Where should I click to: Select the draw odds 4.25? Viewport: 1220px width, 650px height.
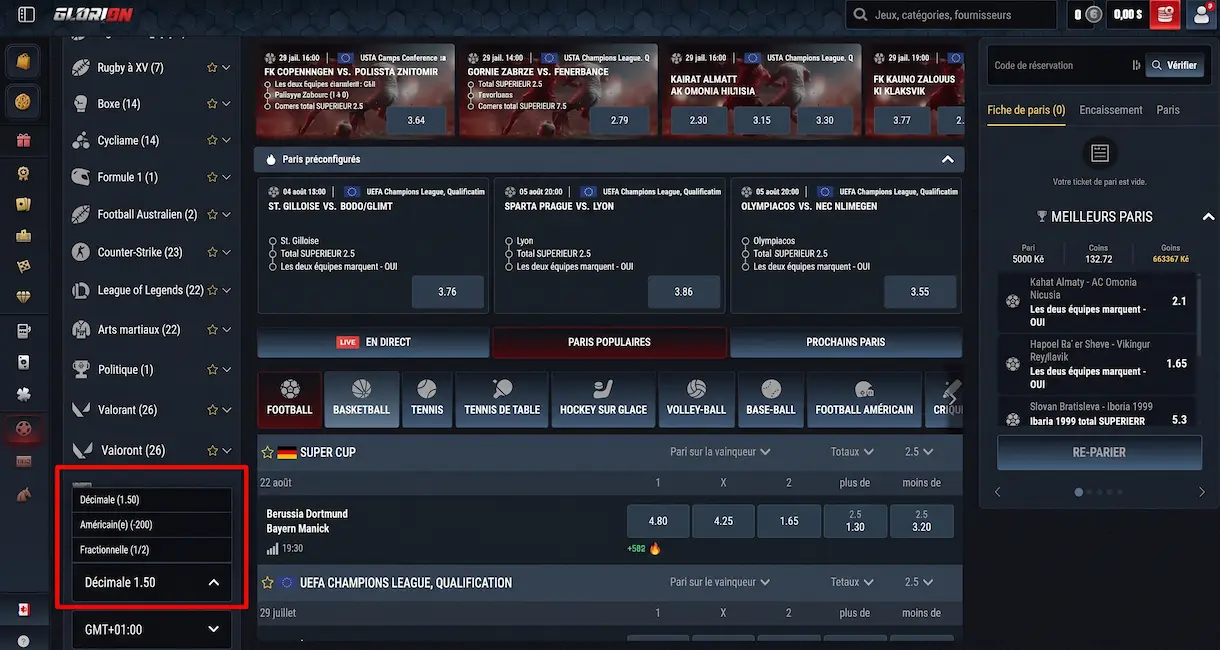click(723, 521)
